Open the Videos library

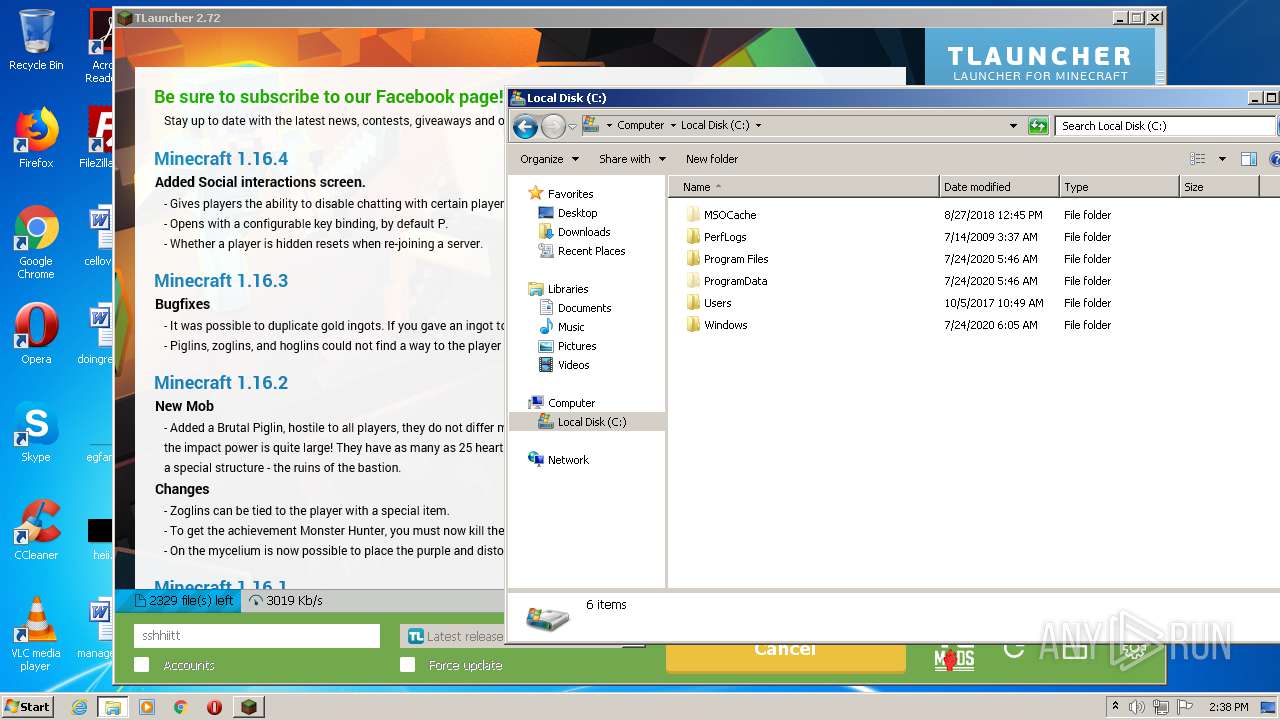[573, 365]
